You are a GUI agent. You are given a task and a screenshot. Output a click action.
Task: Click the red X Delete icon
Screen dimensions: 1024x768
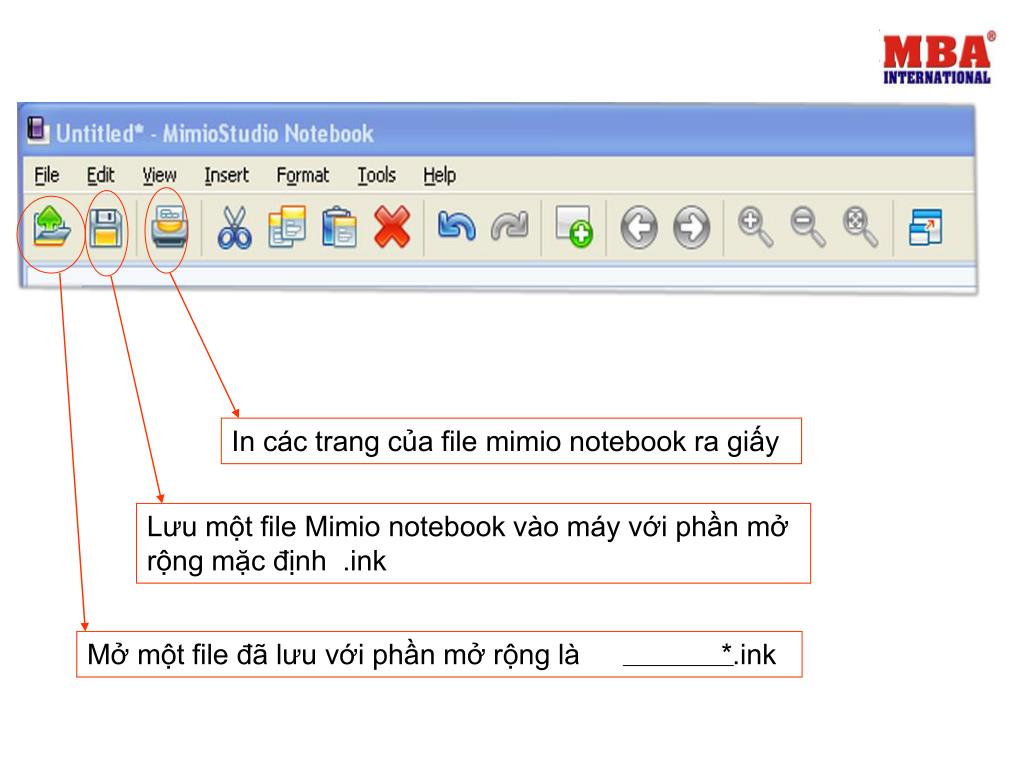coord(392,227)
